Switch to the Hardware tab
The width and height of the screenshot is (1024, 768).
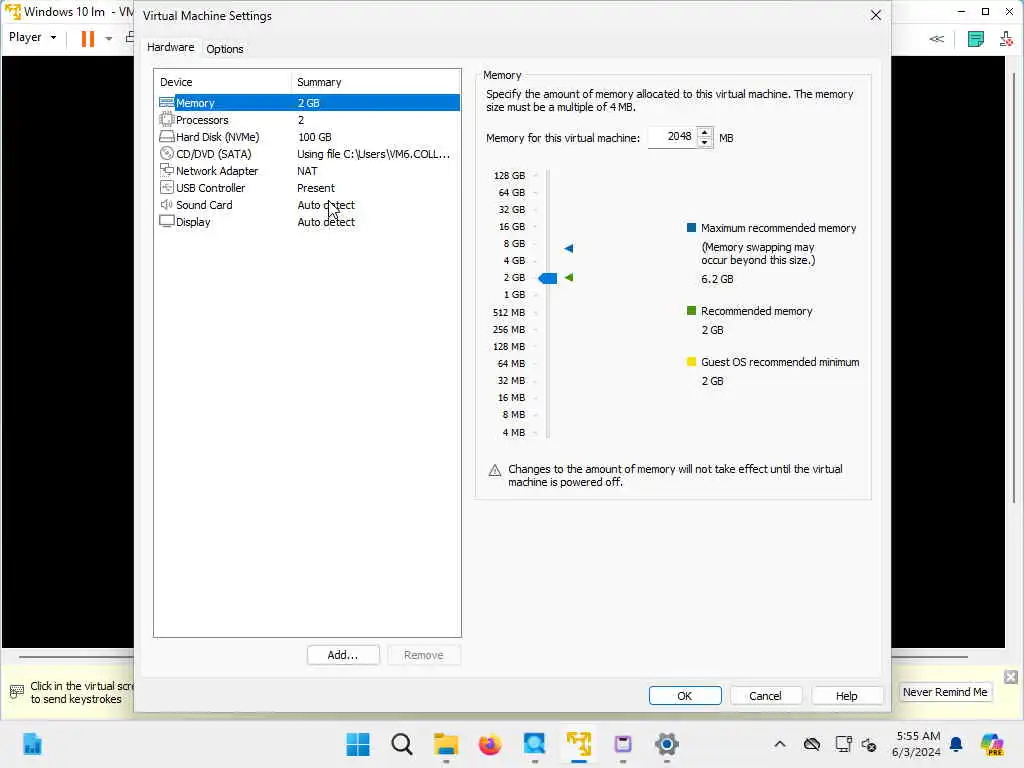(x=170, y=47)
